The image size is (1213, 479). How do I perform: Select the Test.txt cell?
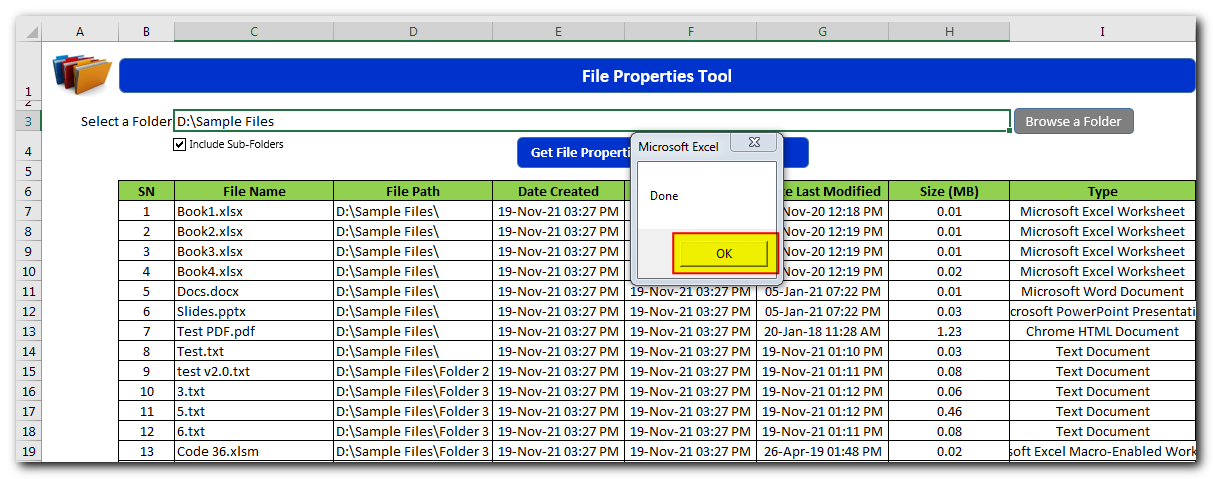pyautogui.click(x=254, y=351)
